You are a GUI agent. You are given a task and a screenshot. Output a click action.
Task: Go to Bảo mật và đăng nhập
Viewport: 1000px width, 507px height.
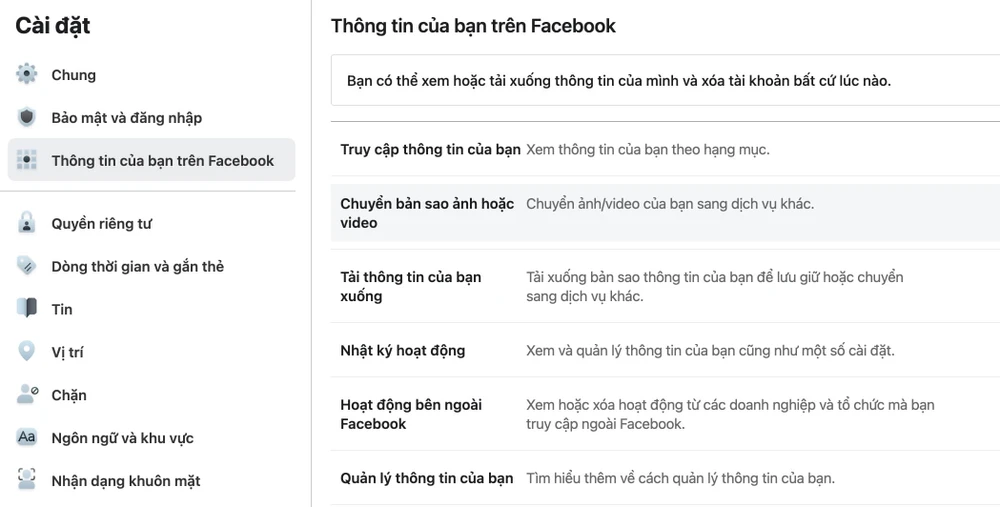tap(127, 118)
